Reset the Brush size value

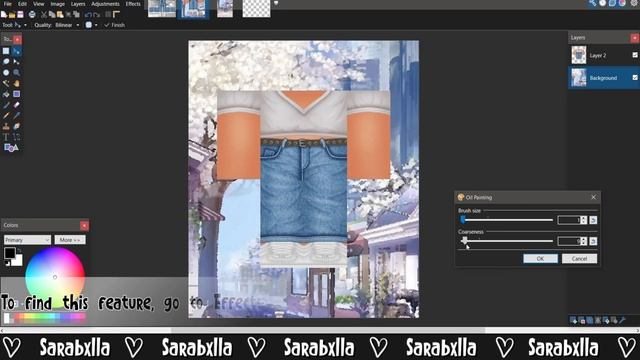(593, 220)
